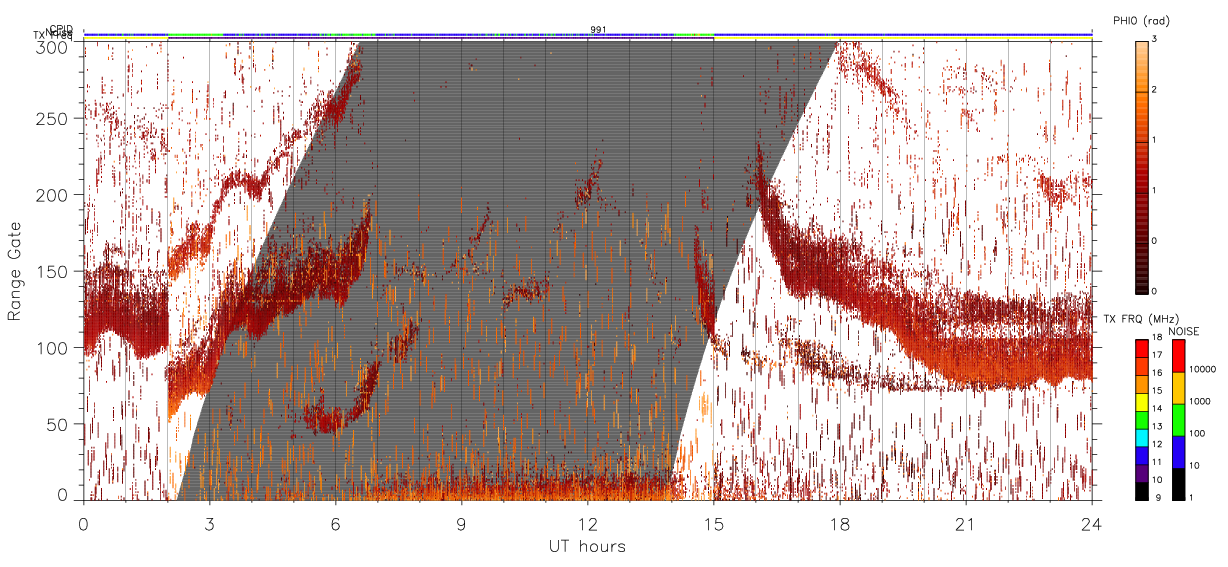The height and width of the screenshot is (567, 1228).
Task: Click the NOISE legend label '1000'
Action: tap(1200, 401)
